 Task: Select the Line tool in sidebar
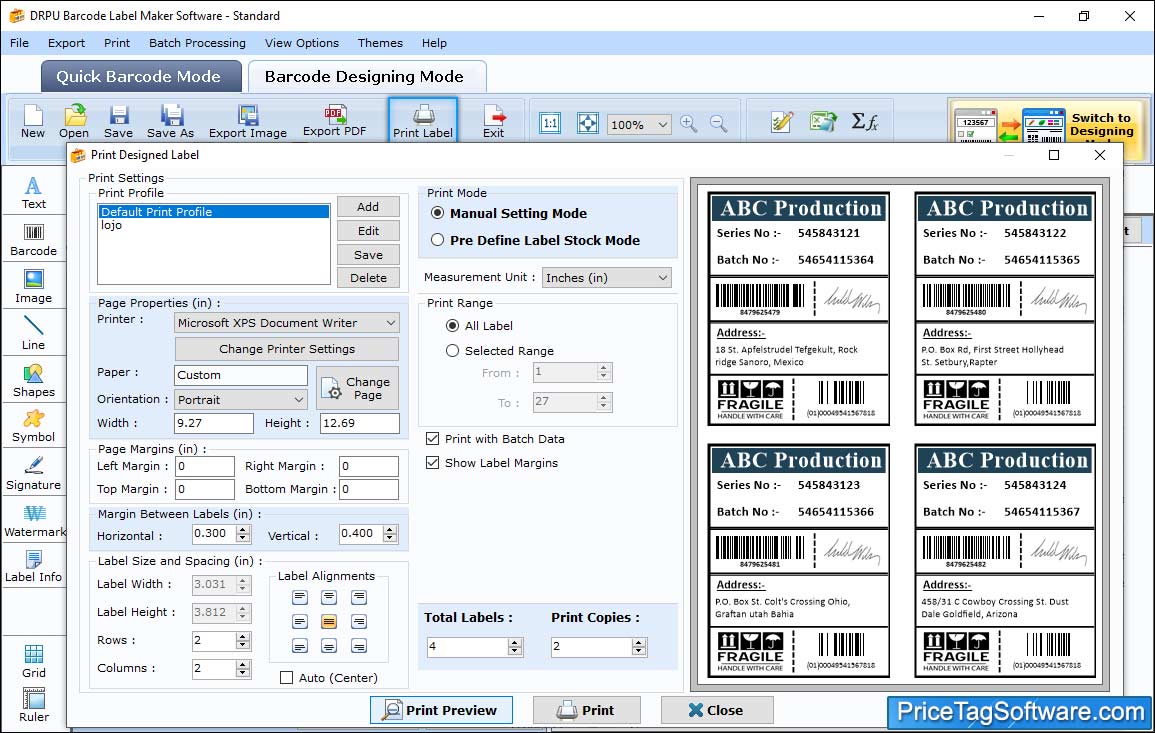(x=33, y=334)
